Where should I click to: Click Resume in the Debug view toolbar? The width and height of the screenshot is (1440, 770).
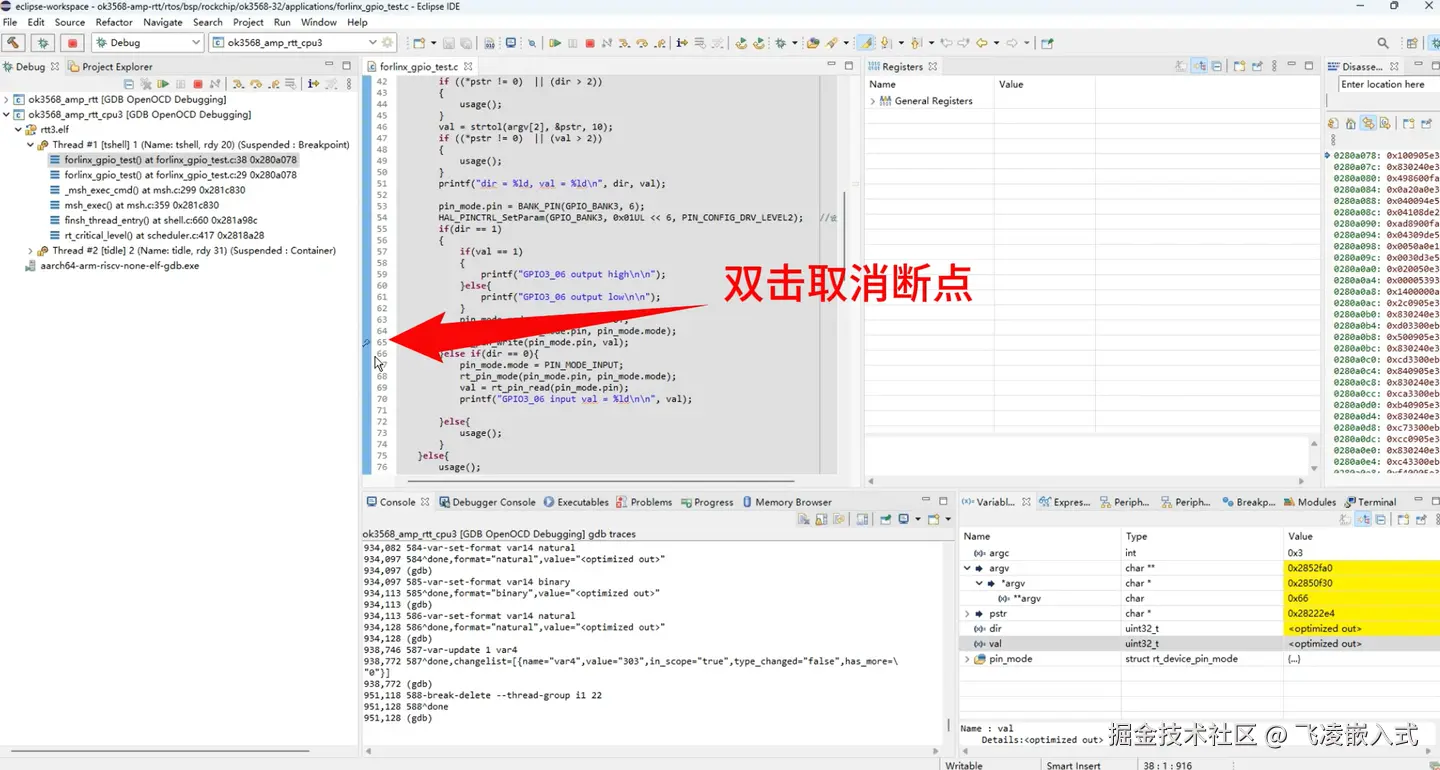click(x=163, y=84)
